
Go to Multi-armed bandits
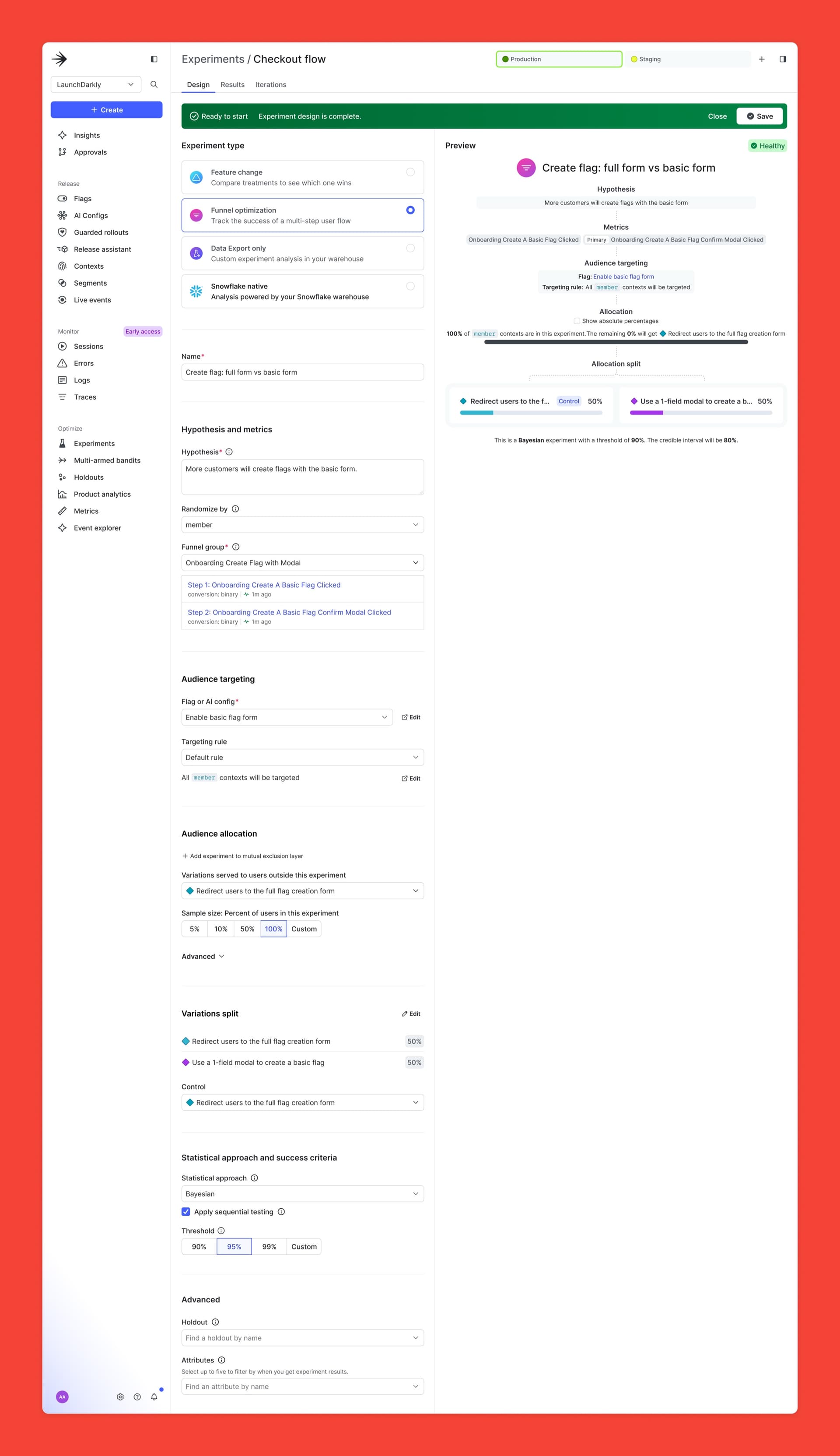tap(107, 460)
